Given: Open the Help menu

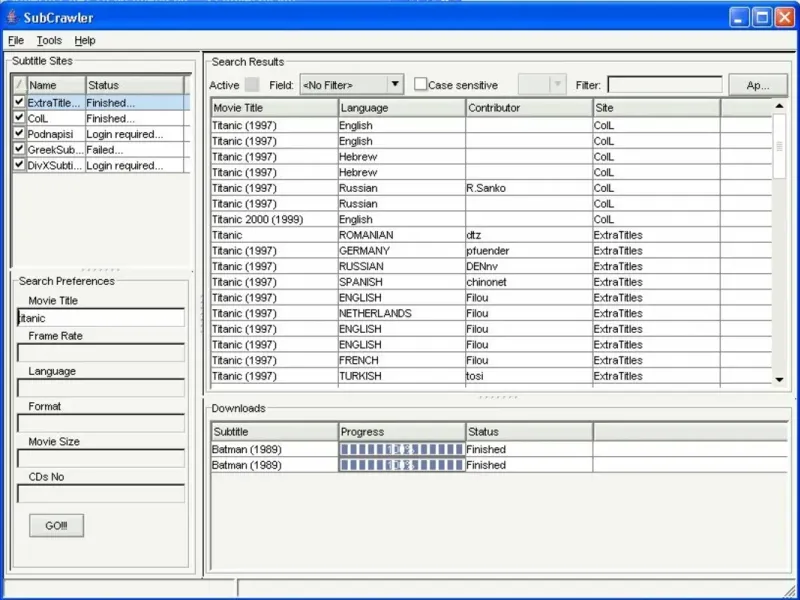Looking at the screenshot, I should 85,40.
